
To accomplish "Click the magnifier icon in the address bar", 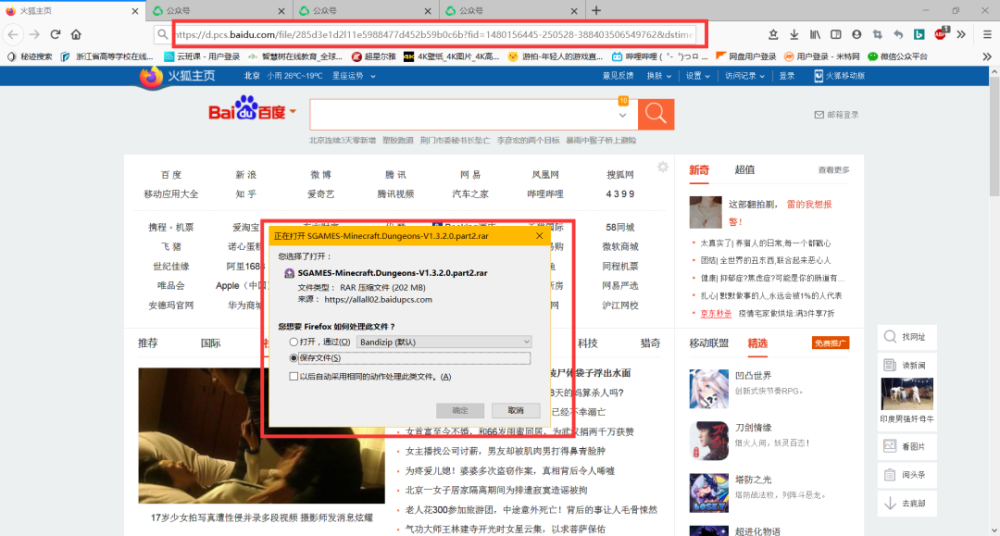I will click(x=163, y=34).
